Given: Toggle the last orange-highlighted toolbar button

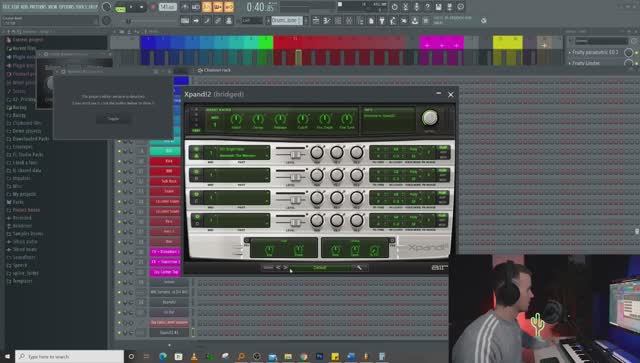Looking at the screenshot, I should coord(229,7).
